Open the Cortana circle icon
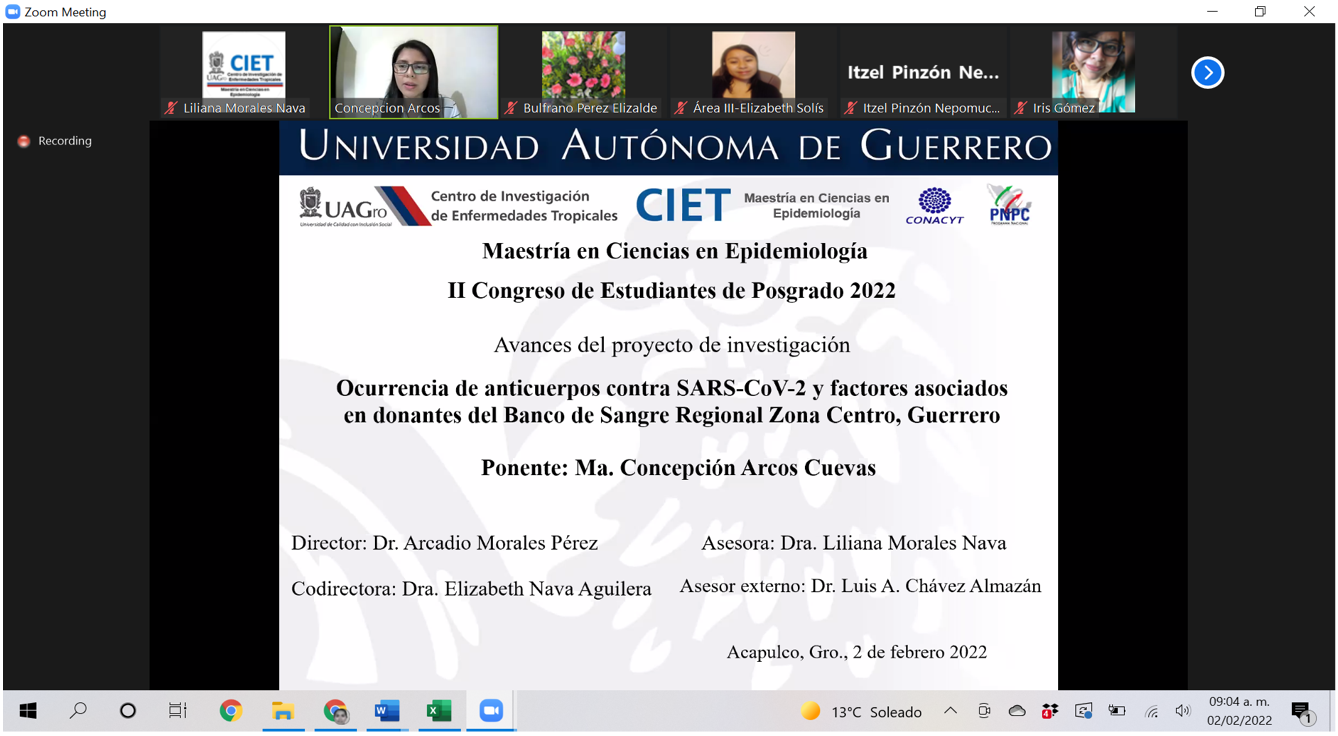1338x736 pixels. tap(128, 711)
